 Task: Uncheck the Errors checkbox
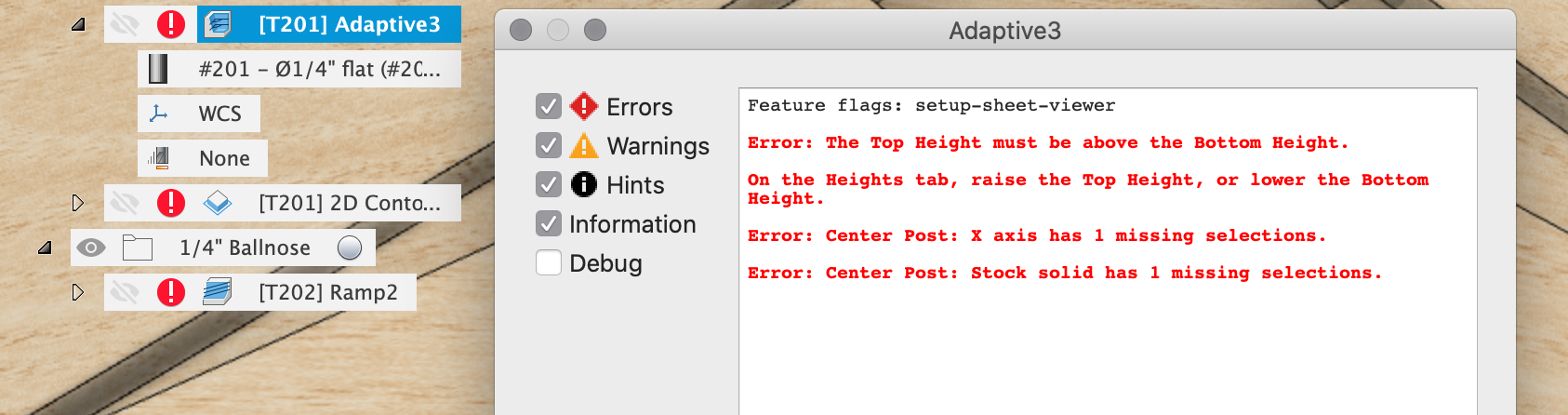point(549,107)
